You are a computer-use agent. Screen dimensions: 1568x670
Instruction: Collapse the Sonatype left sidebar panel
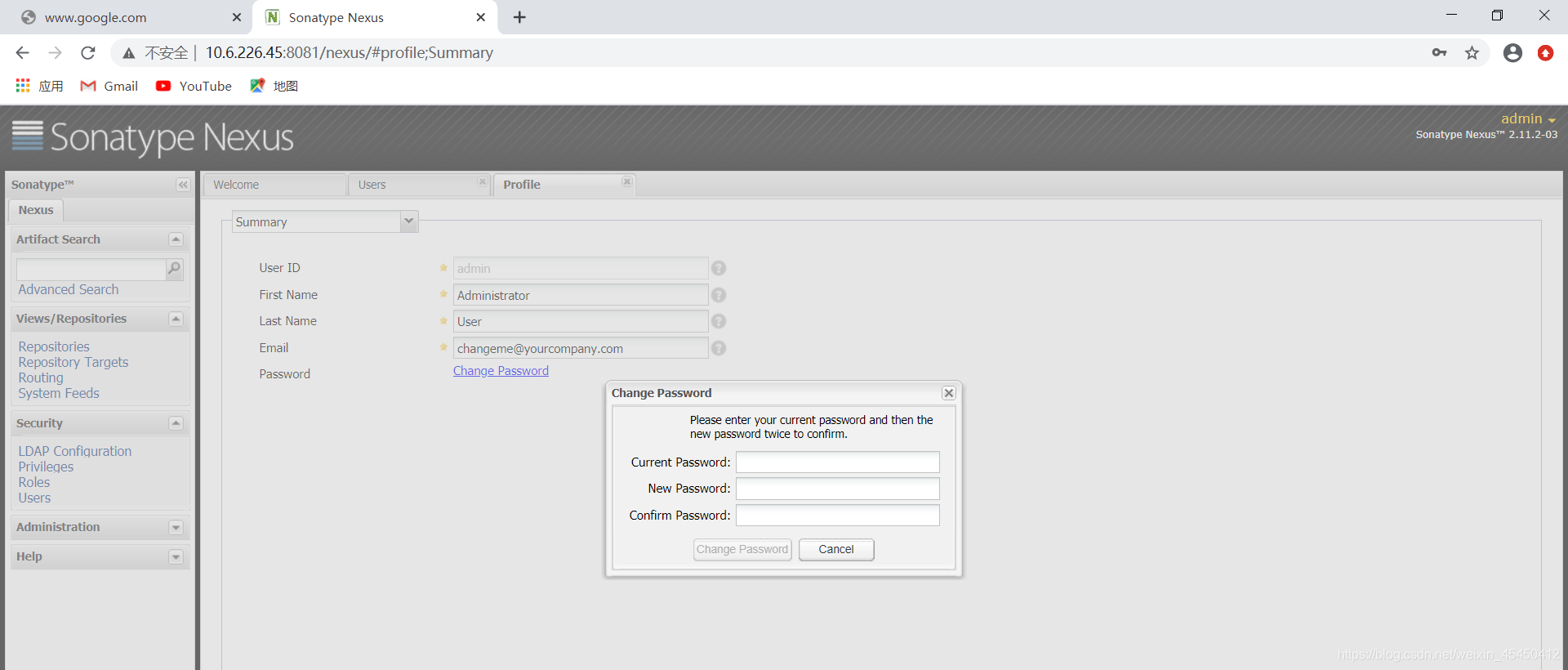[183, 185]
